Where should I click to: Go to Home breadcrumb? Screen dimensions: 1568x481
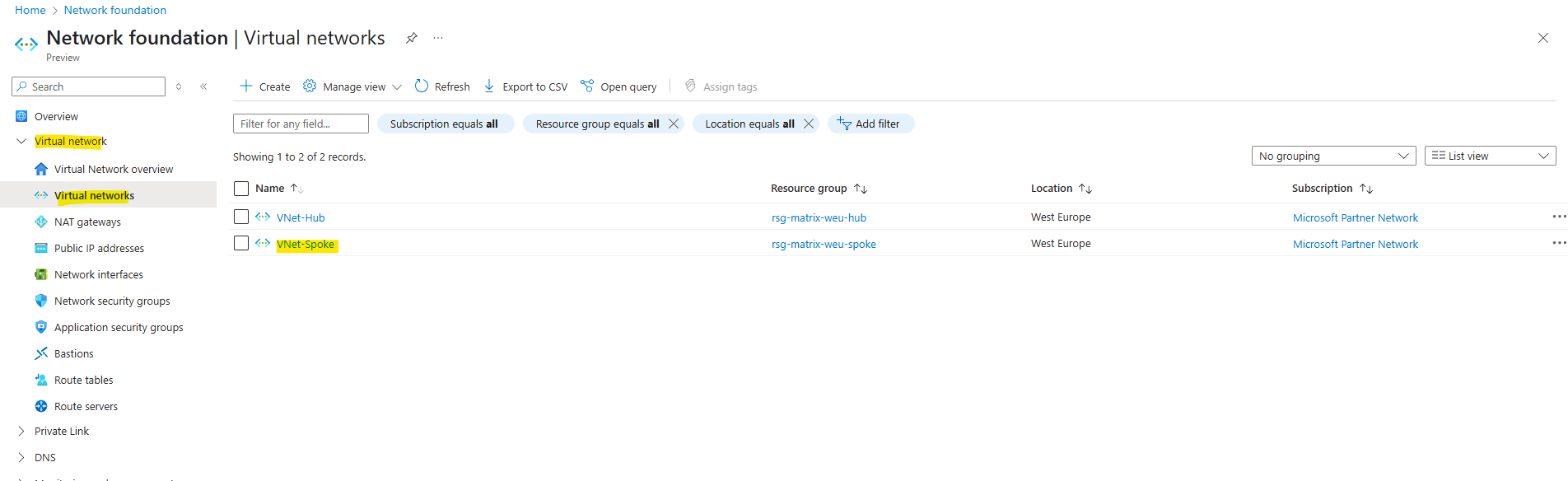[x=30, y=10]
